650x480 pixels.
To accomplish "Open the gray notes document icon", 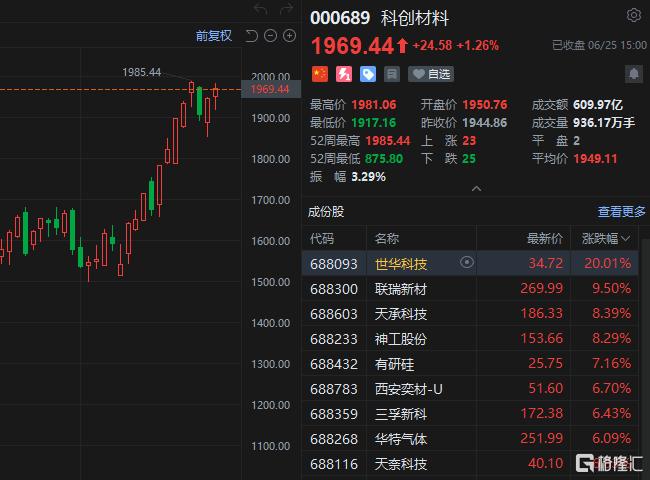I will [392, 75].
